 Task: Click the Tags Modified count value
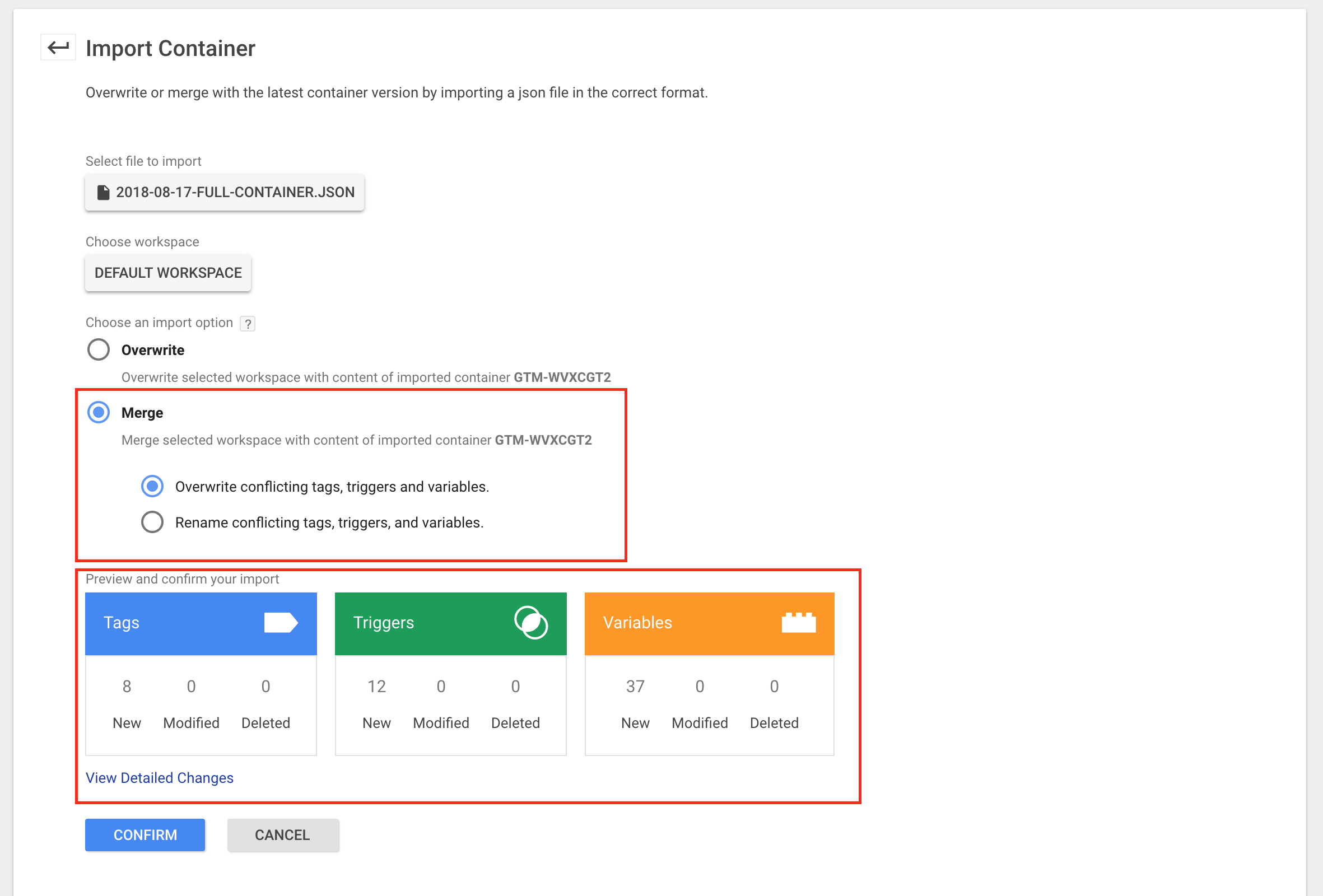(x=191, y=687)
